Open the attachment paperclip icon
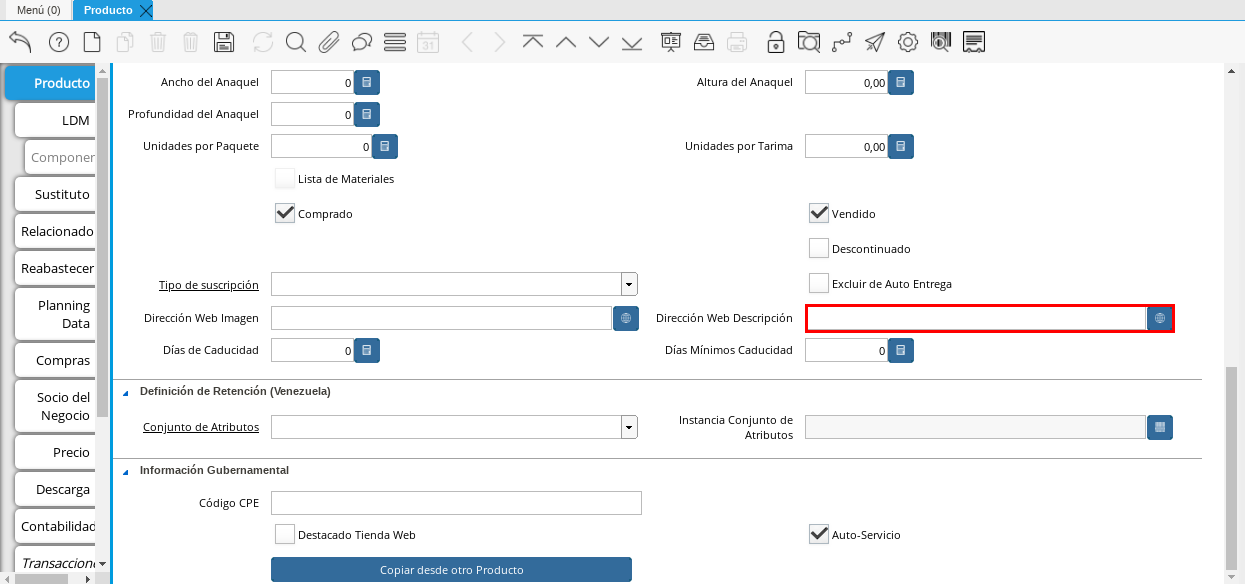Image resolution: width=1245 pixels, height=584 pixels. pos(329,42)
